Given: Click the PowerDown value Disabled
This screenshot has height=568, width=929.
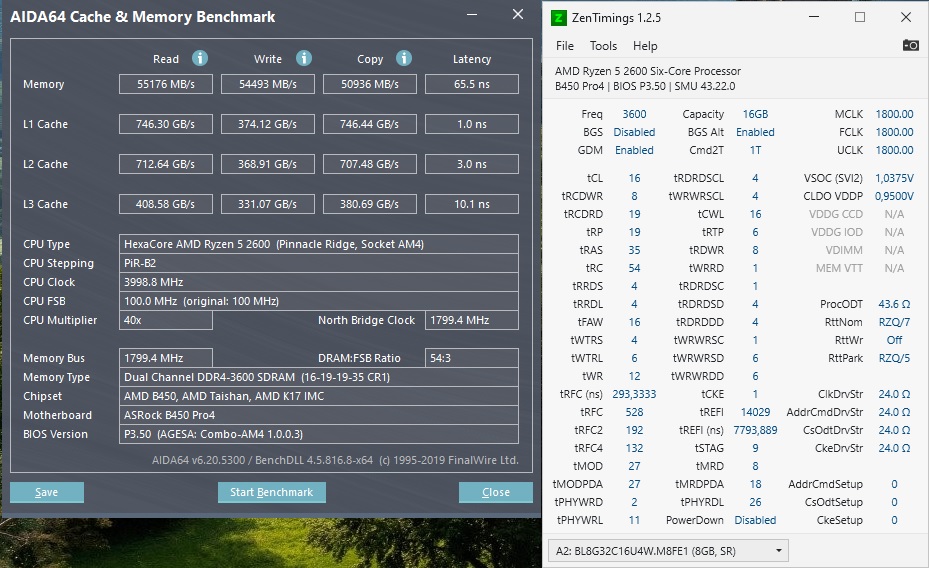Looking at the screenshot, I should (755, 520).
